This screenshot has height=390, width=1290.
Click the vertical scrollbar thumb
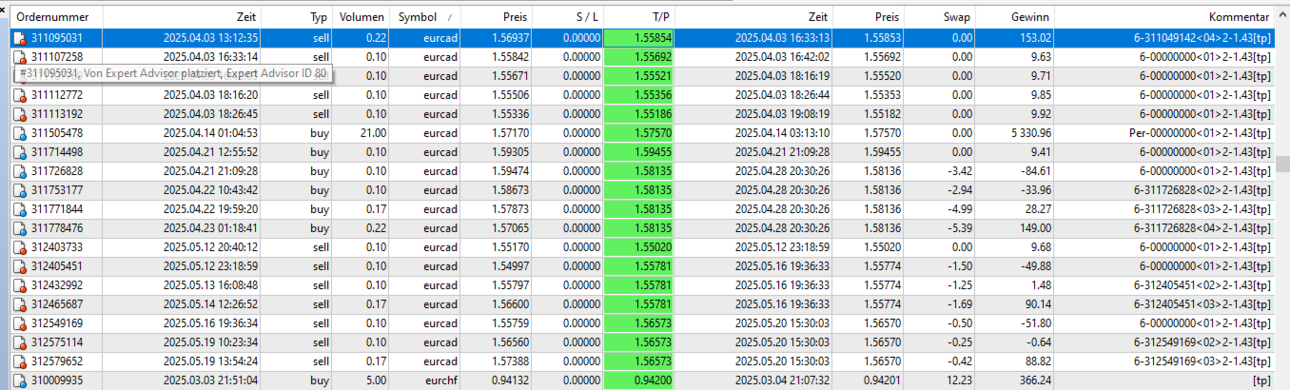tap(1282, 165)
